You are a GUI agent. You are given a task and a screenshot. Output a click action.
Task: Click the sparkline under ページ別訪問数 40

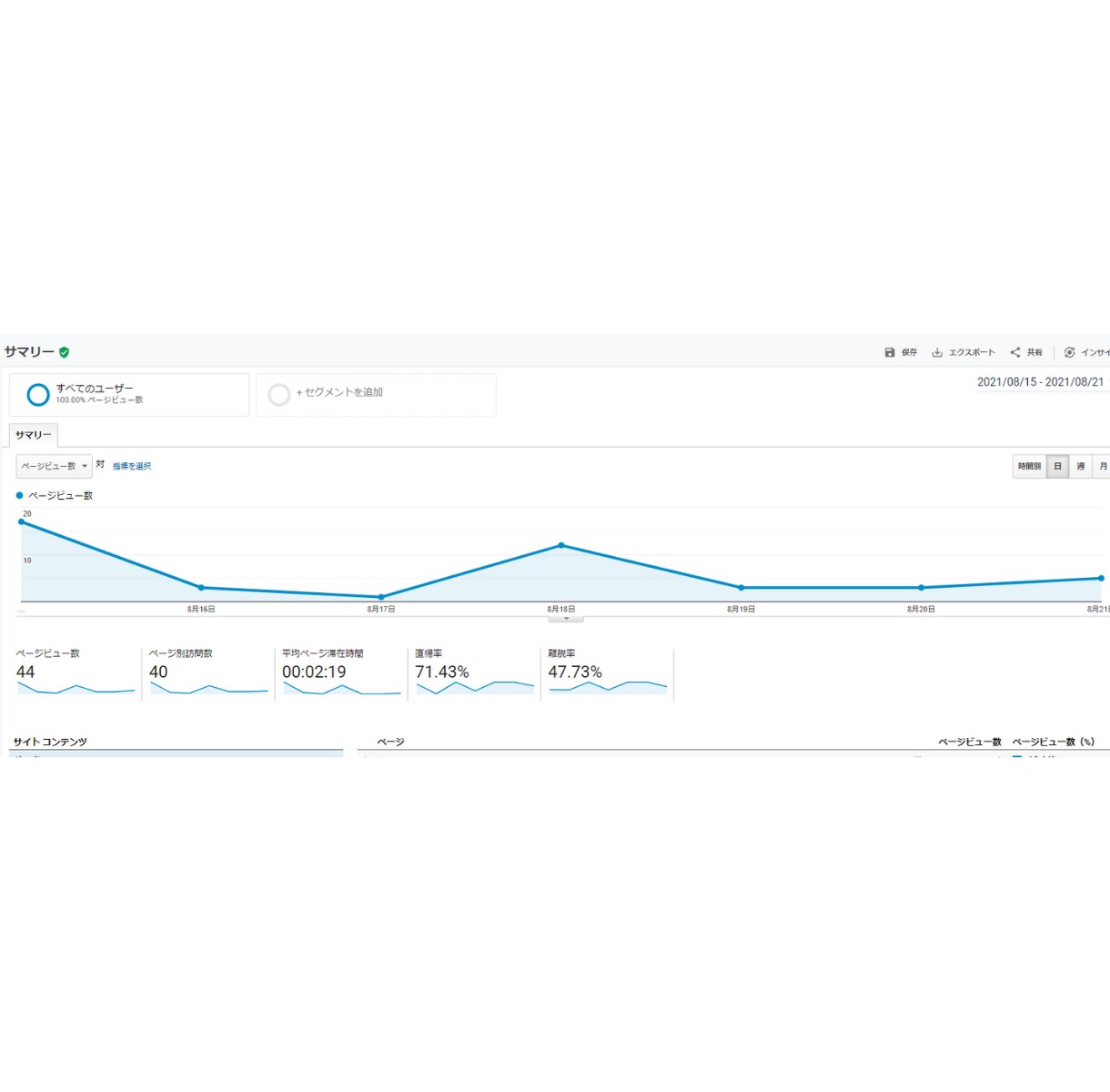(x=209, y=689)
